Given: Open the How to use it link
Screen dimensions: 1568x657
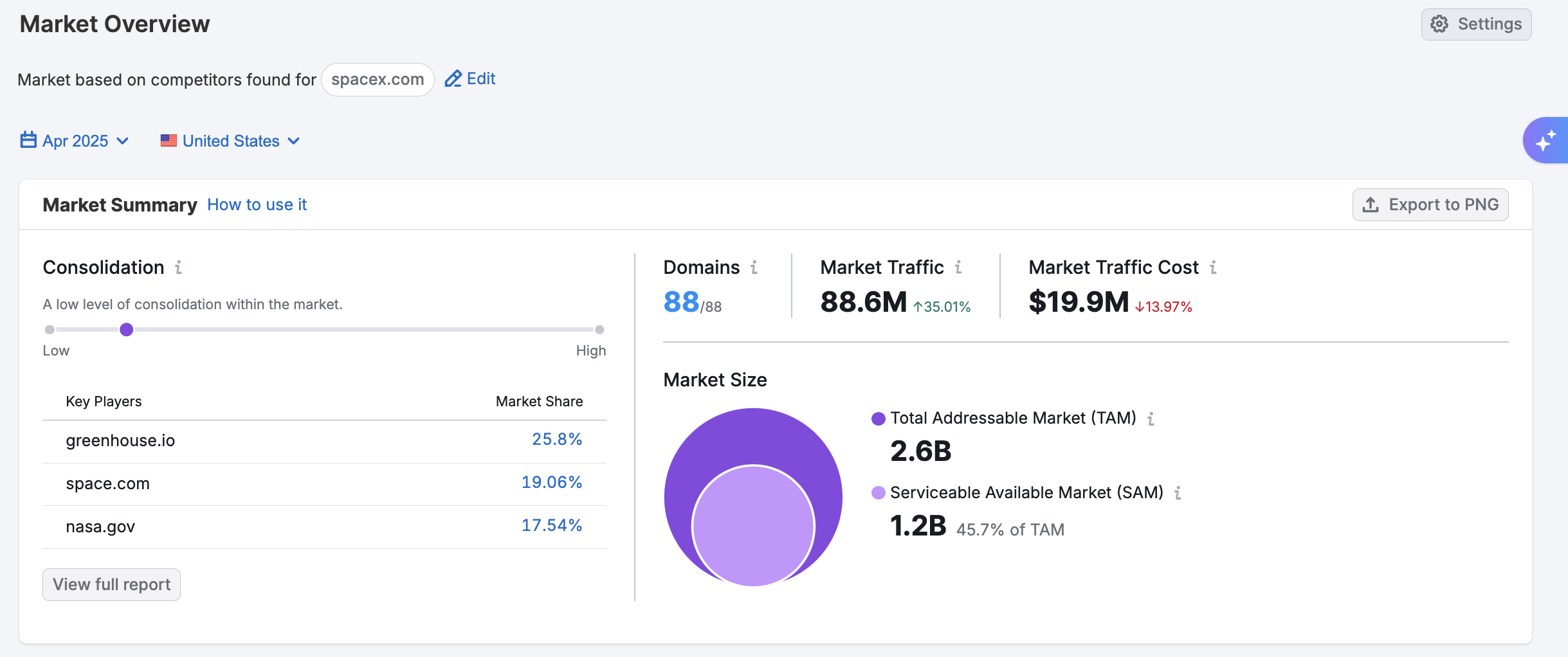Looking at the screenshot, I should click(257, 205).
